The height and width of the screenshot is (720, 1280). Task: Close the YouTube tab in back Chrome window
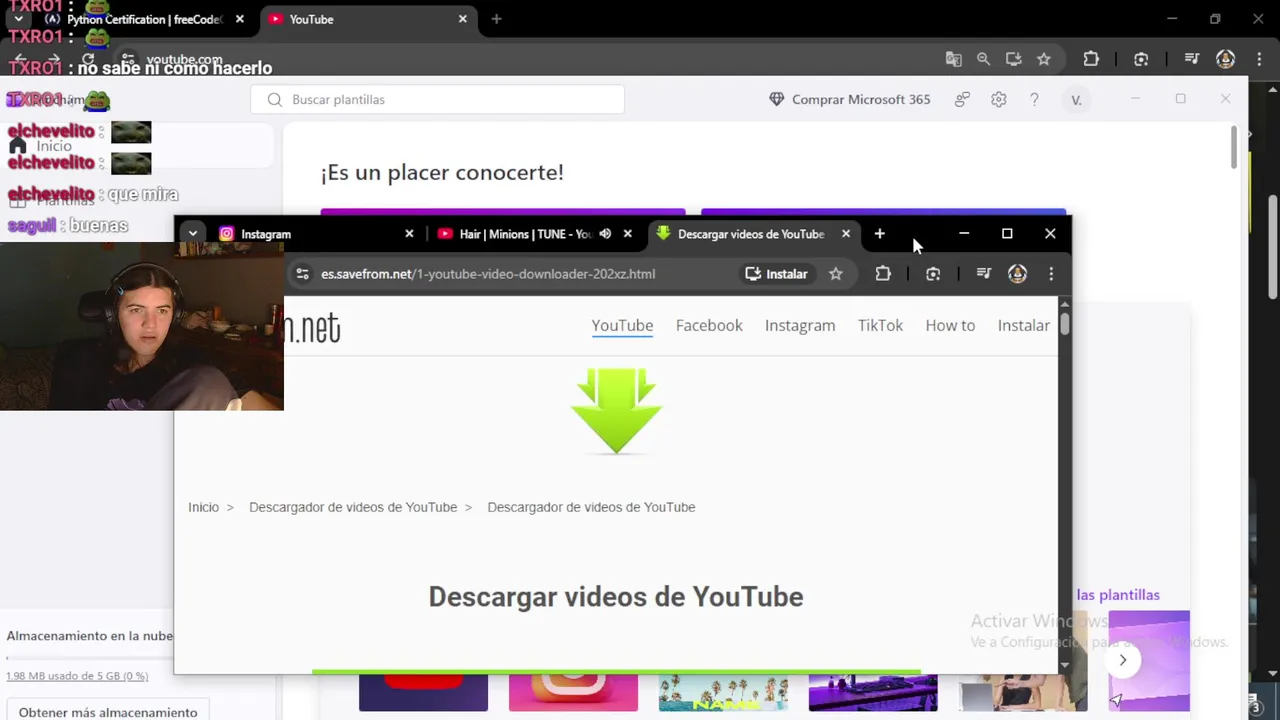[x=463, y=19]
